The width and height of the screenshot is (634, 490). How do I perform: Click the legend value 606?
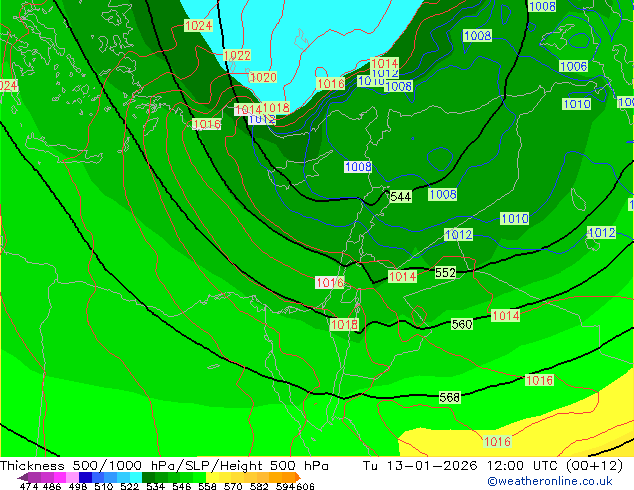click(305, 486)
